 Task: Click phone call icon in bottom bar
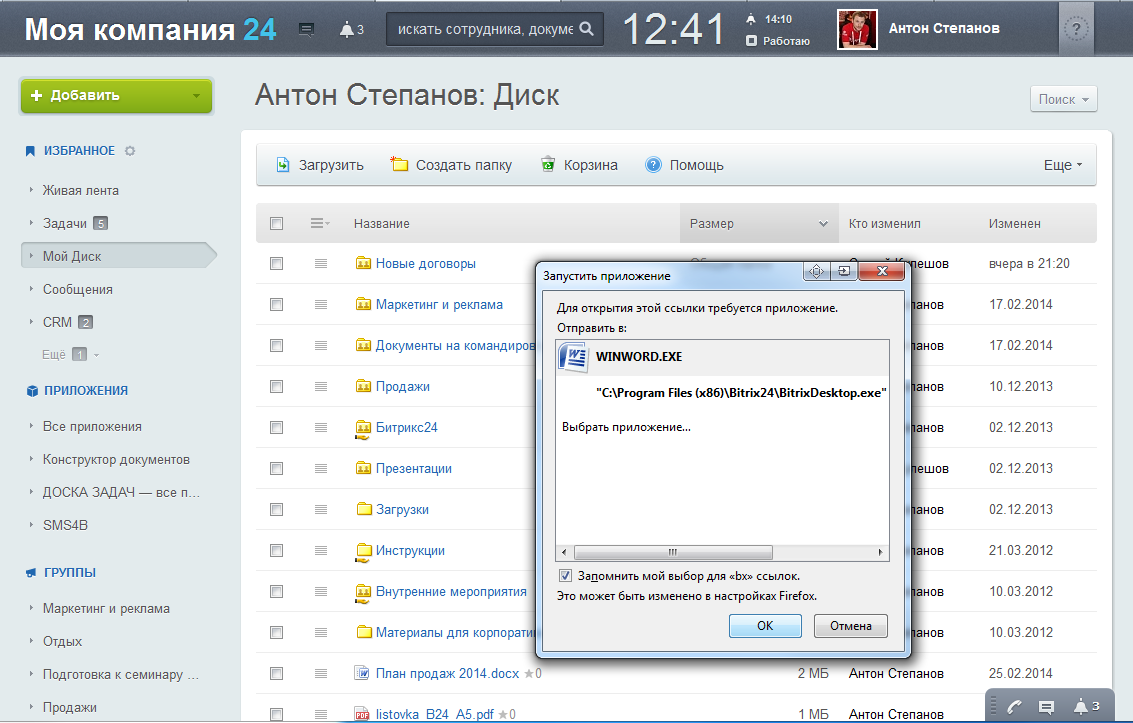point(1014,706)
